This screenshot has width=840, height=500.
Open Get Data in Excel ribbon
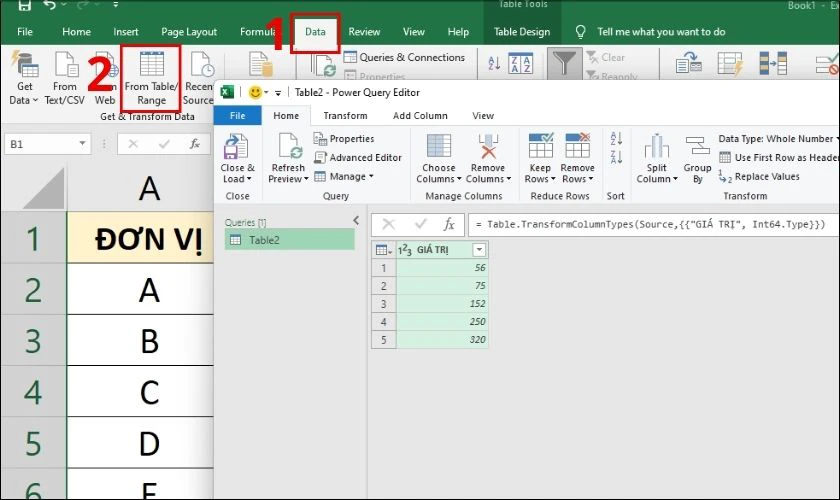pyautogui.click(x=24, y=78)
